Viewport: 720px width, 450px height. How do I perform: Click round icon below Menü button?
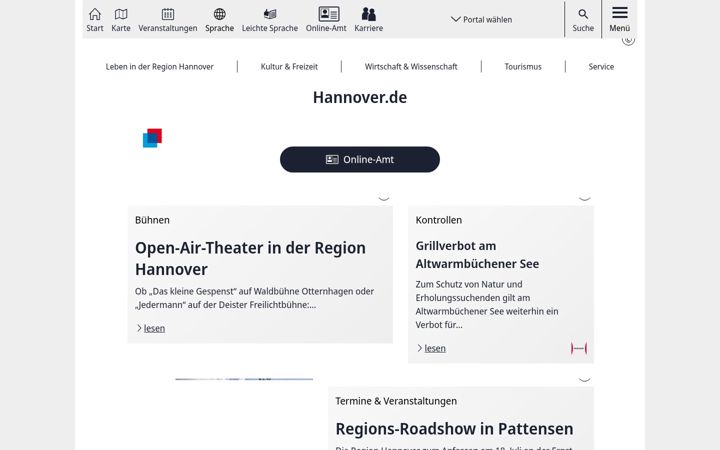[x=628, y=40]
